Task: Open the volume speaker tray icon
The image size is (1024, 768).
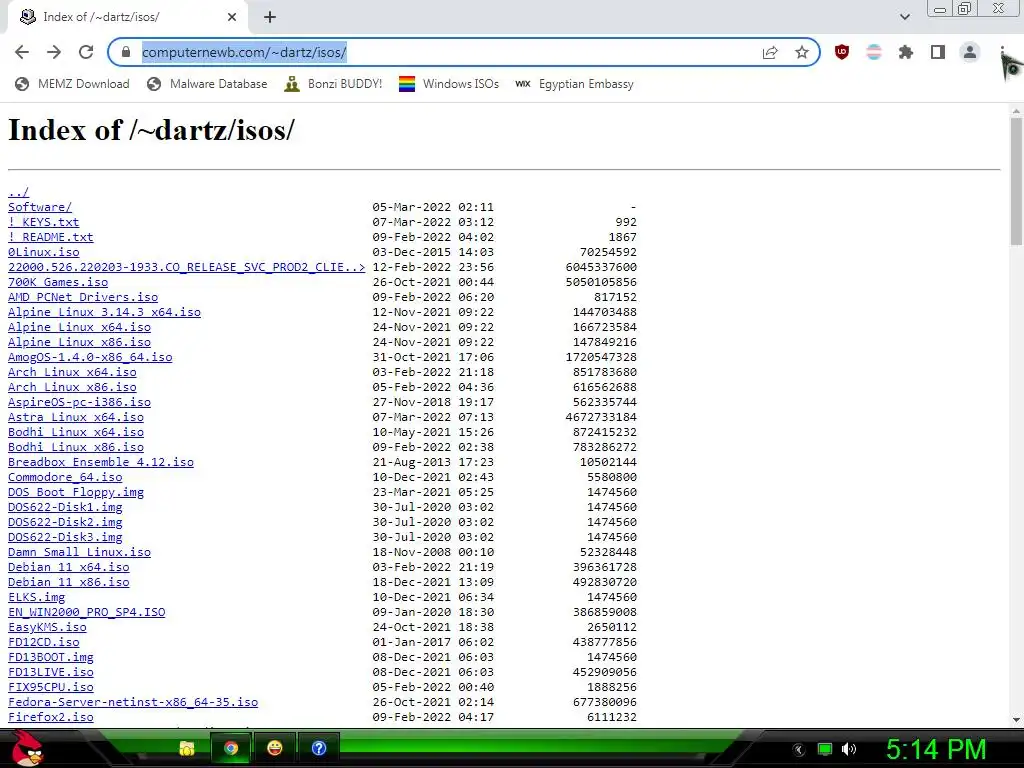Action: pyautogui.click(x=849, y=750)
